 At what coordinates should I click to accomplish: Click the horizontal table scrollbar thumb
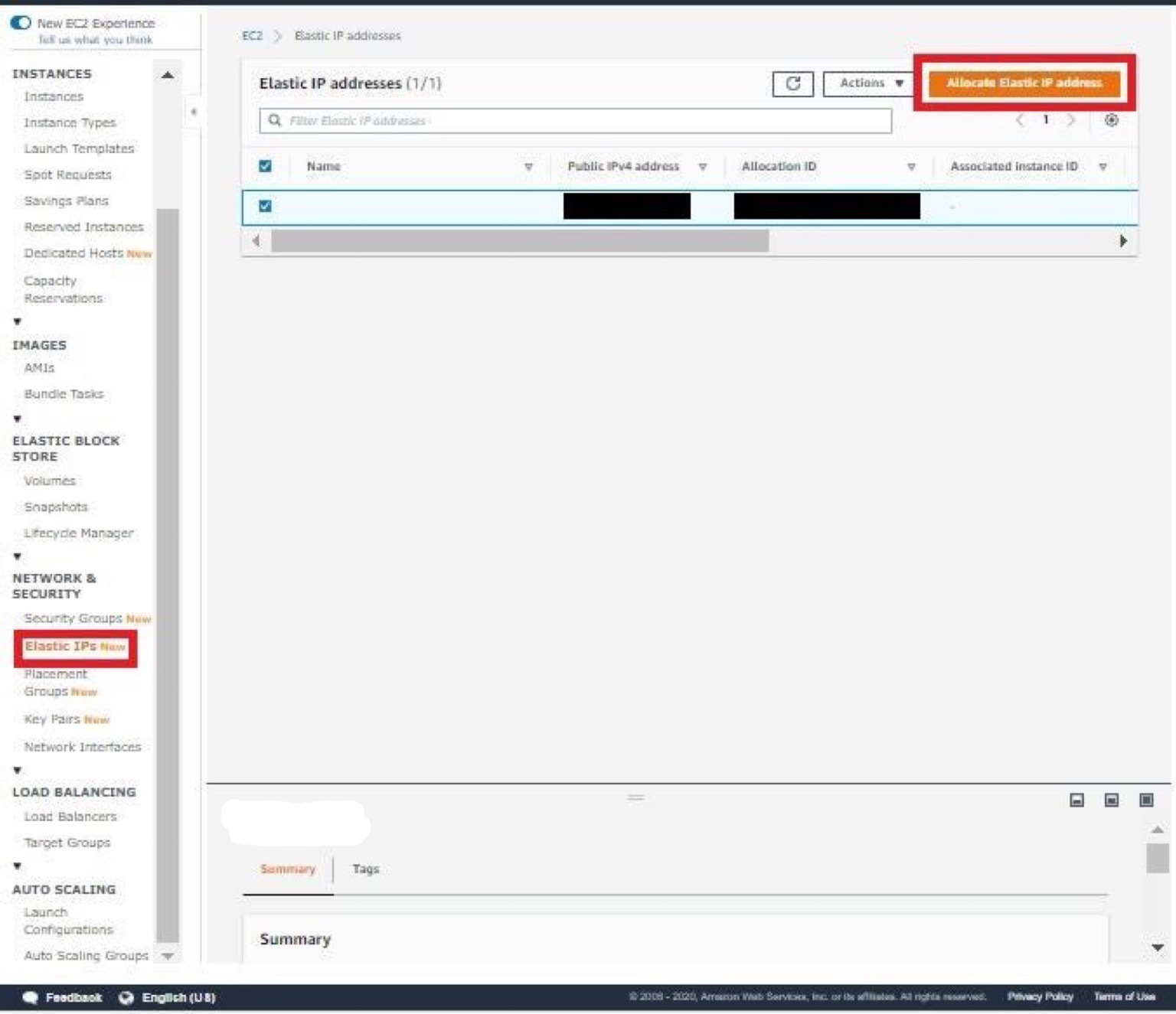(x=520, y=241)
